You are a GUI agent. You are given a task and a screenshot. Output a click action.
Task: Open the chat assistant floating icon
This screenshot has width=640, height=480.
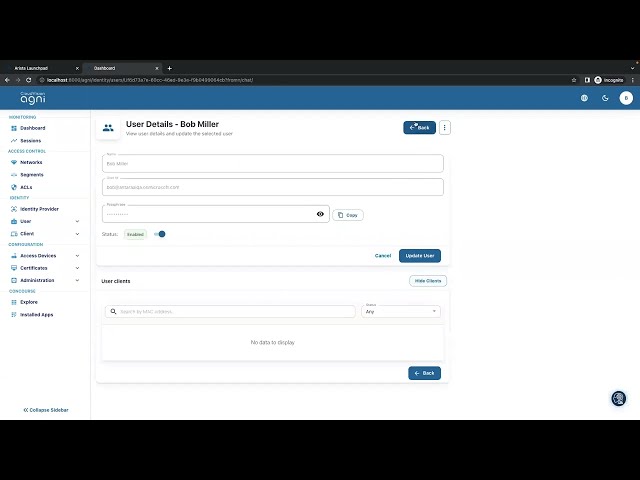(619, 398)
